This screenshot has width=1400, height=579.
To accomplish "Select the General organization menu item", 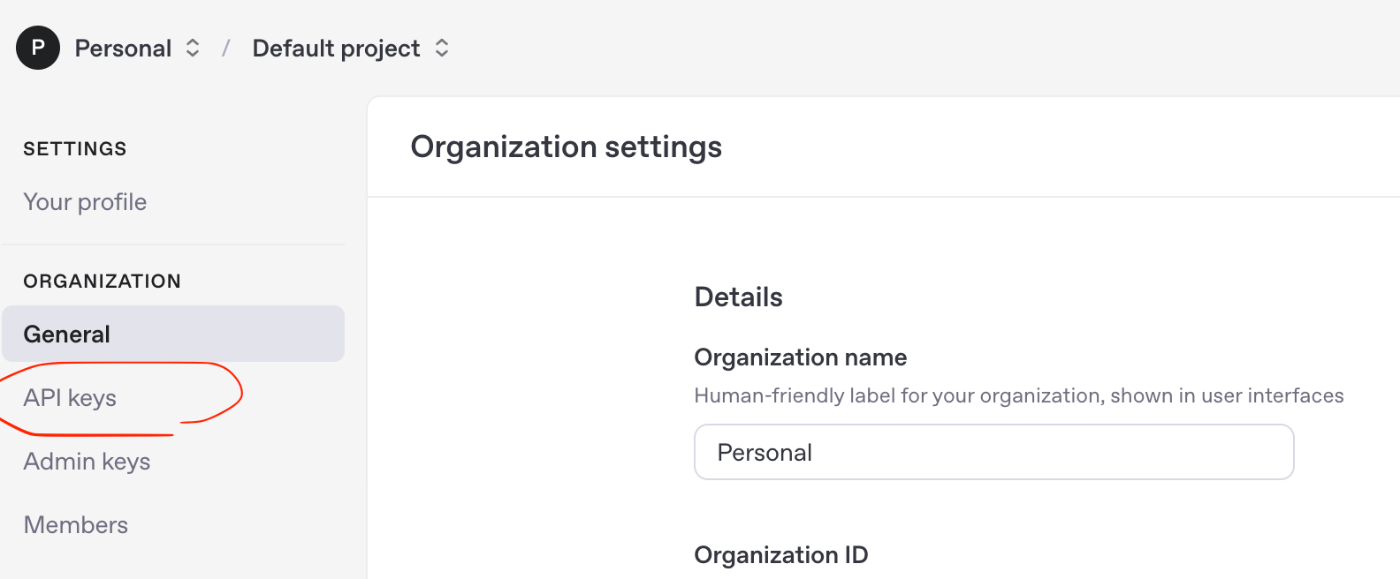I will (x=173, y=334).
